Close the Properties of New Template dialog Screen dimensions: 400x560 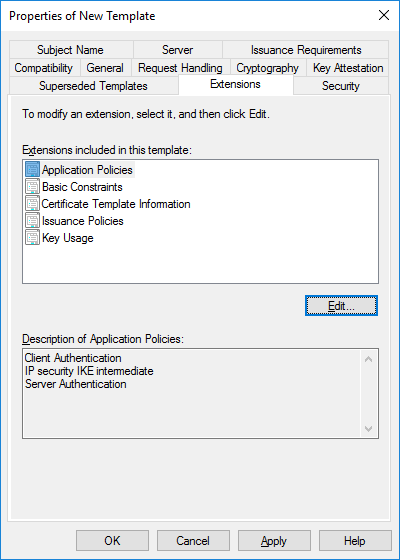pos(384,15)
